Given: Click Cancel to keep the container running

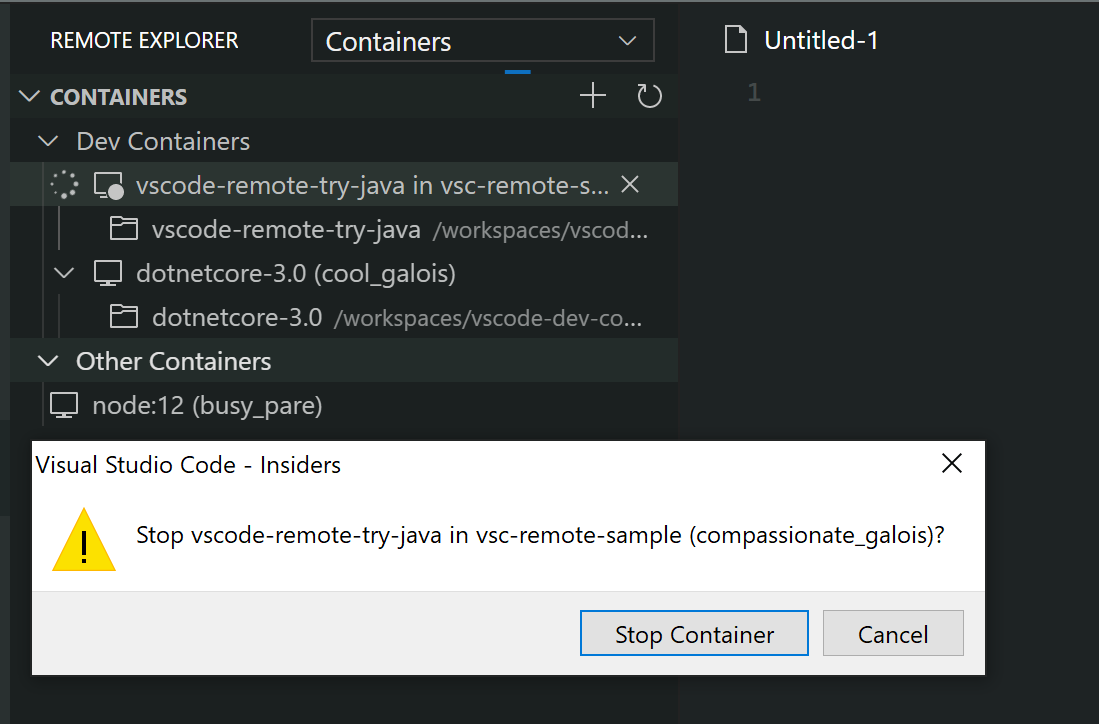Looking at the screenshot, I should tap(893, 633).
